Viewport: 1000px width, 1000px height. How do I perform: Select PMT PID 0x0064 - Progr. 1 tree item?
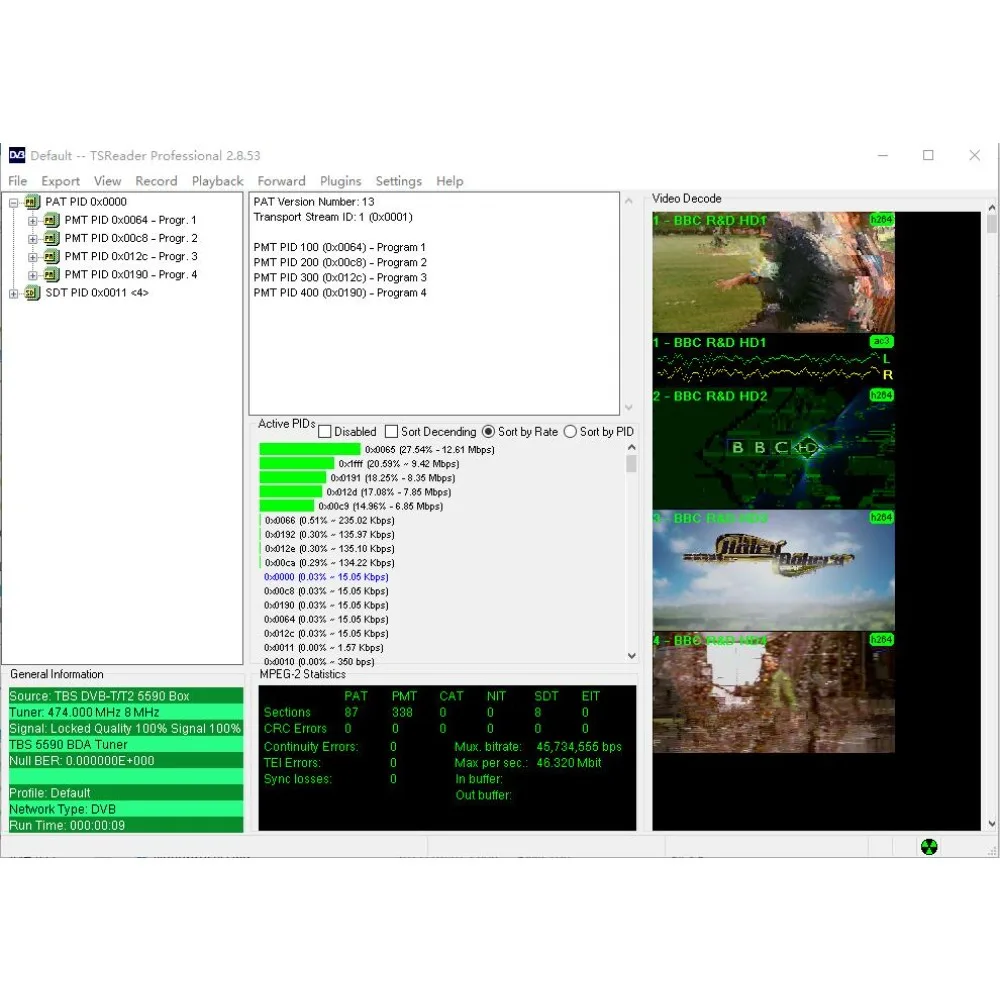coord(130,220)
